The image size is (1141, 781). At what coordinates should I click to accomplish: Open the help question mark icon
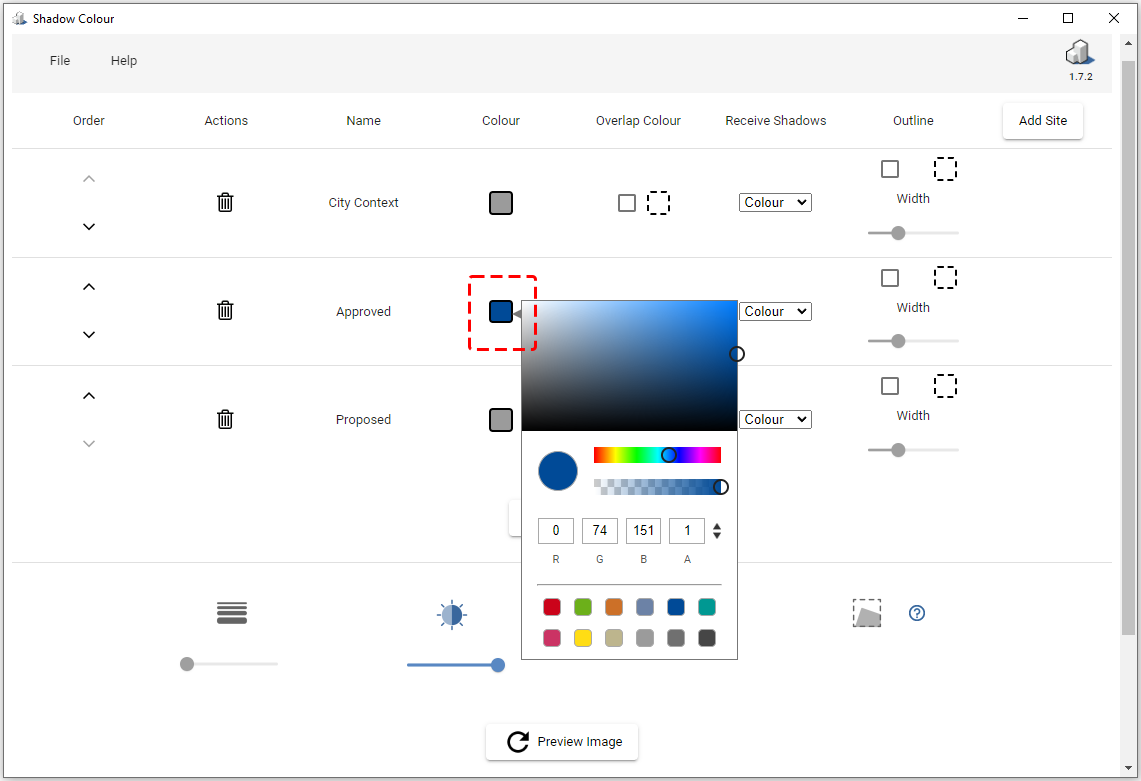(917, 613)
